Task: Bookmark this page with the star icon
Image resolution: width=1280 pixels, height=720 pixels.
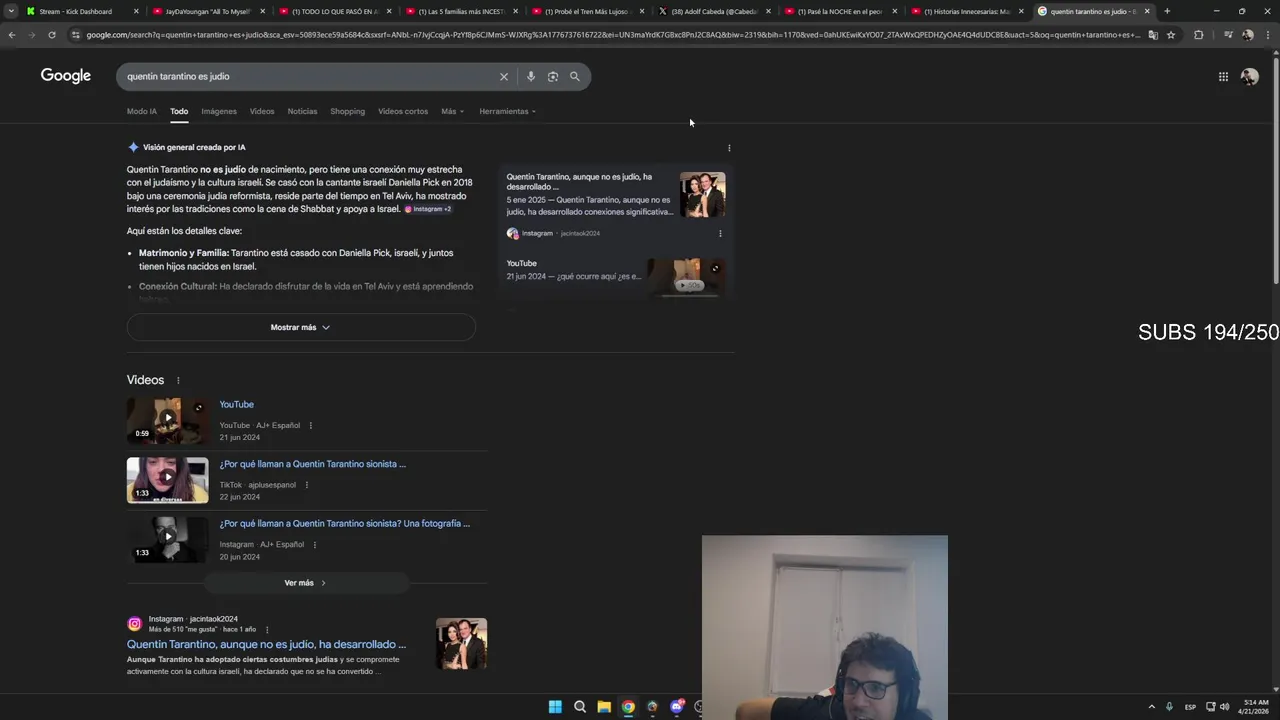Action: click(x=1171, y=35)
